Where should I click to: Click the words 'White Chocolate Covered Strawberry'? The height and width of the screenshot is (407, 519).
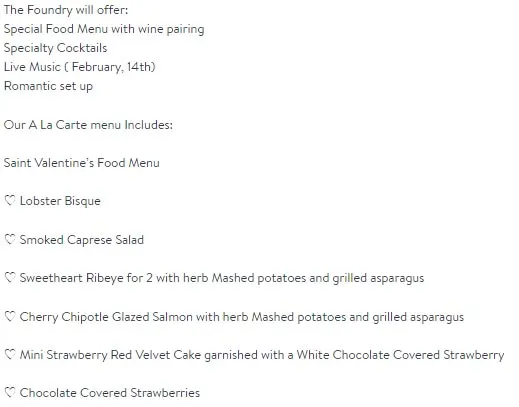click(x=400, y=355)
